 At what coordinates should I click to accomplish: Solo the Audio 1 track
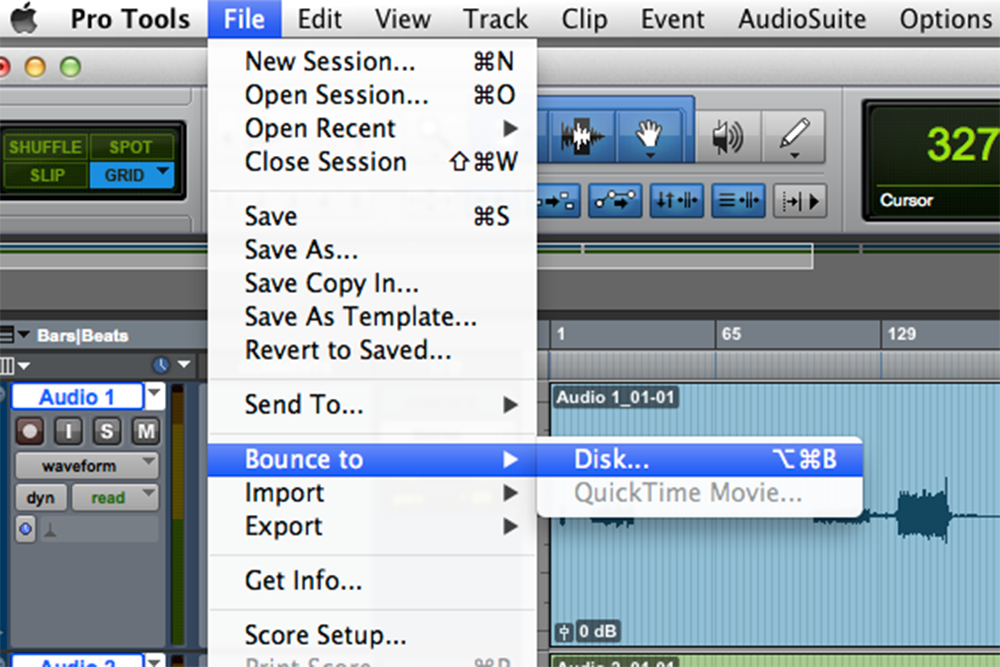(x=107, y=432)
